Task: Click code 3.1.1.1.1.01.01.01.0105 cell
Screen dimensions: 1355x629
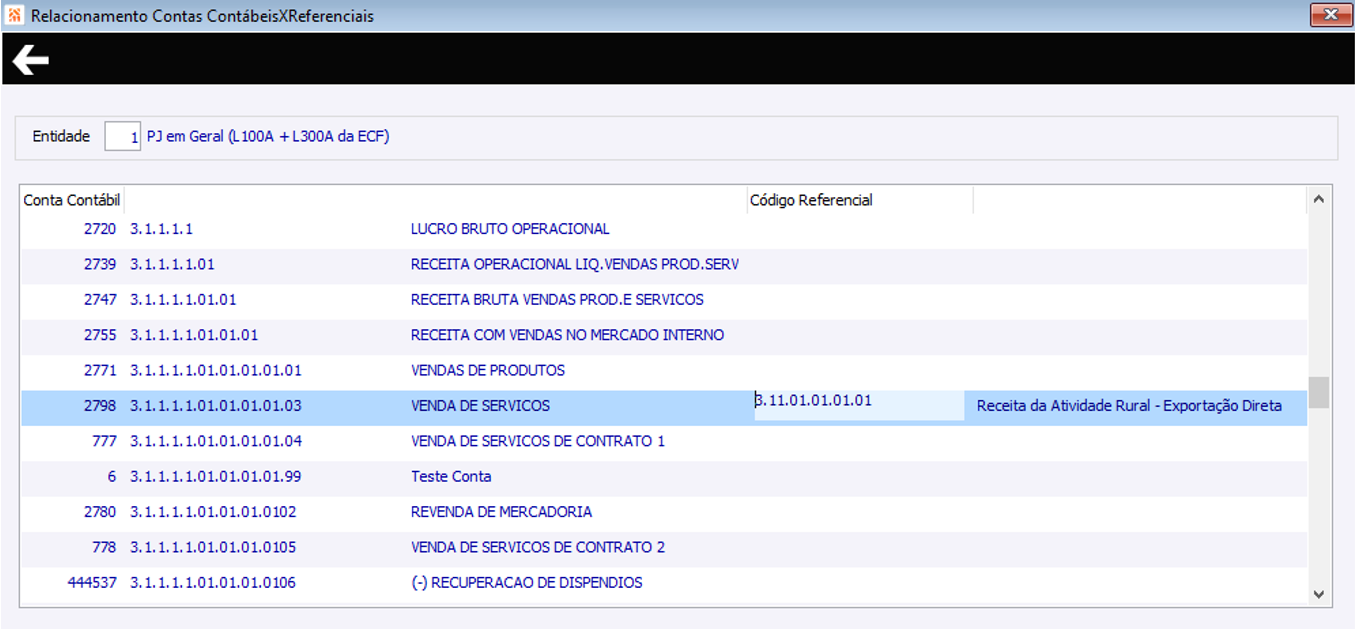Action: tap(213, 547)
